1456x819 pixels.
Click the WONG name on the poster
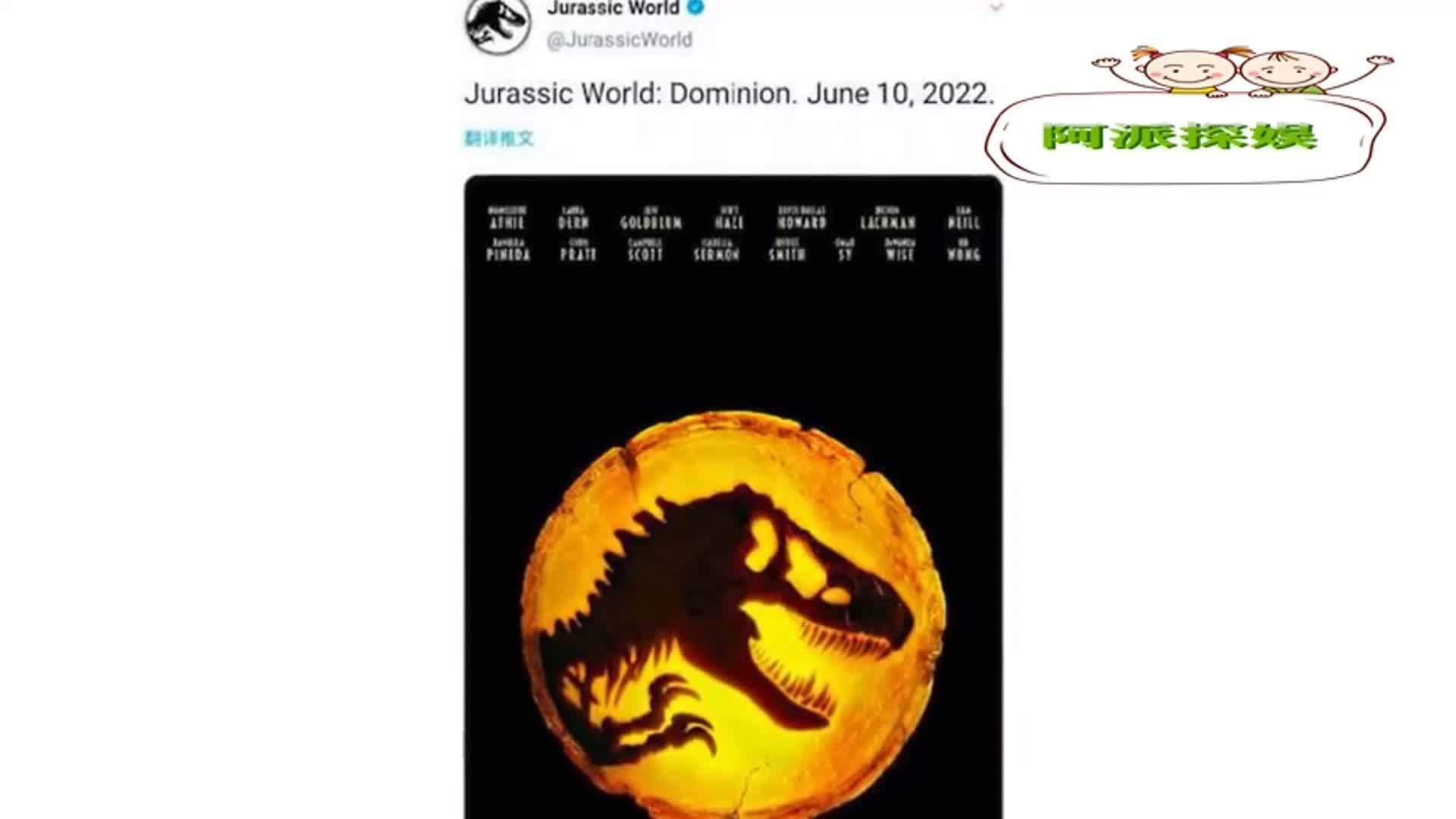point(963,255)
